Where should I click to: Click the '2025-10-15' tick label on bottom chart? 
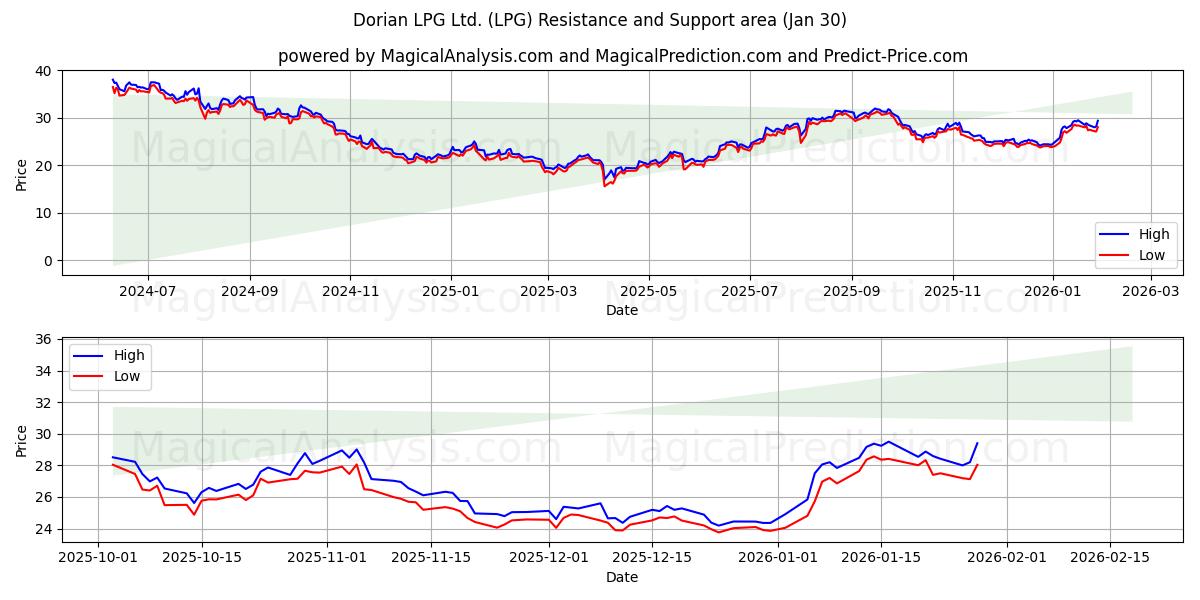click(x=202, y=557)
